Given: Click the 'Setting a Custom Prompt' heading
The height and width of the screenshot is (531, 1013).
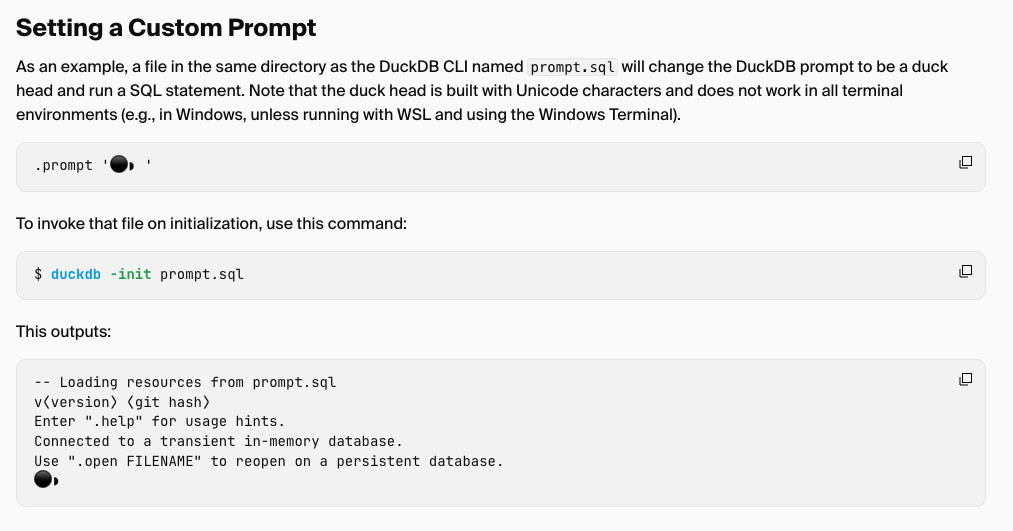Looking at the screenshot, I should (x=166, y=28).
